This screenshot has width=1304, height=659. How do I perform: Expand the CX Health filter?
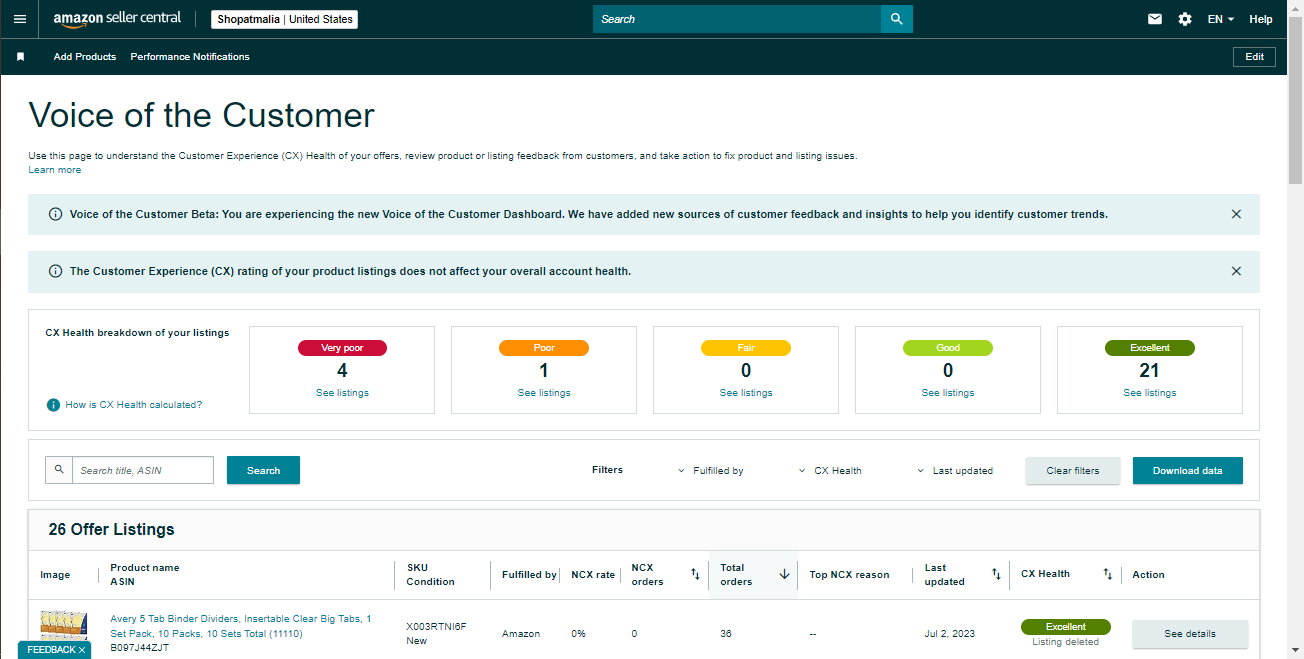830,471
